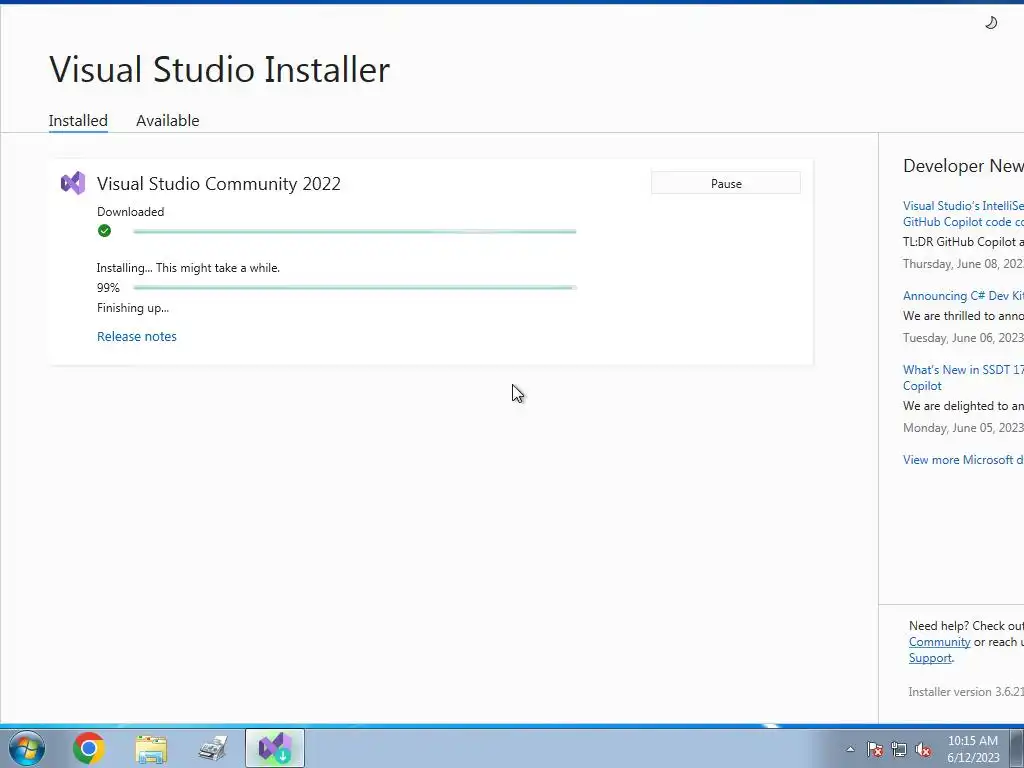Switch to the Installed tab
This screenshot has width=1024, height=768.
(x=78, y=121)
